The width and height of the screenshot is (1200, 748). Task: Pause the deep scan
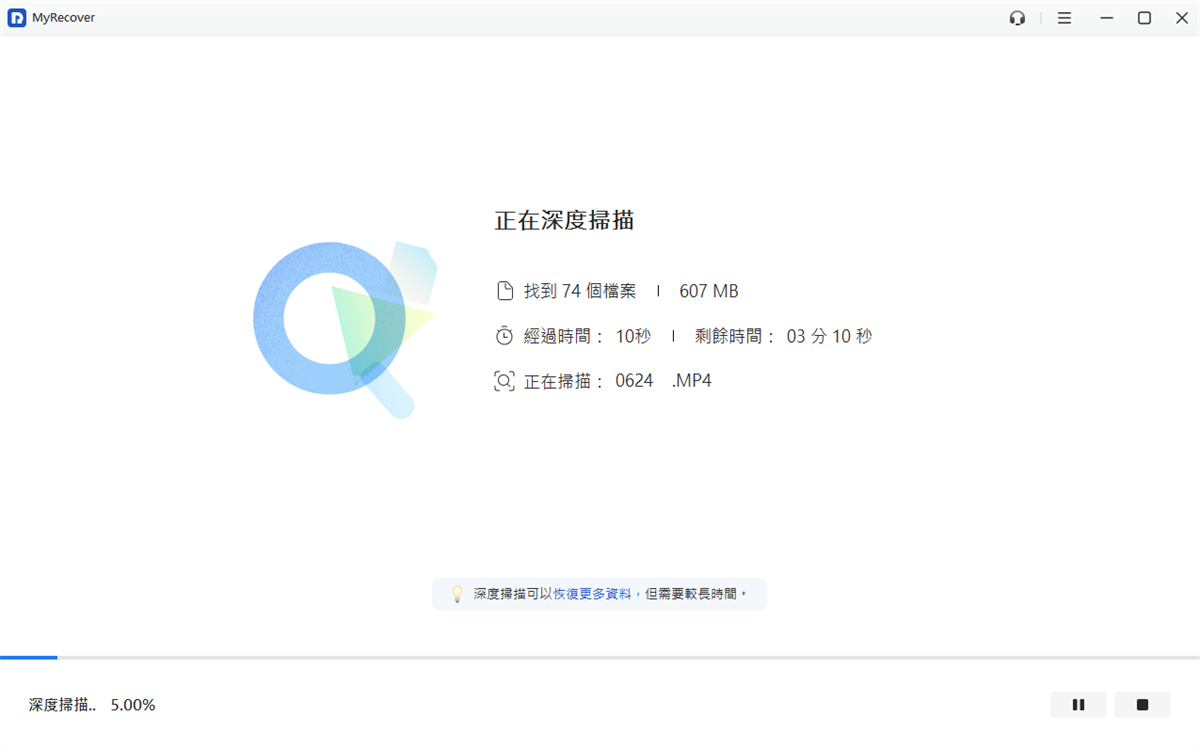[1078, 705]
